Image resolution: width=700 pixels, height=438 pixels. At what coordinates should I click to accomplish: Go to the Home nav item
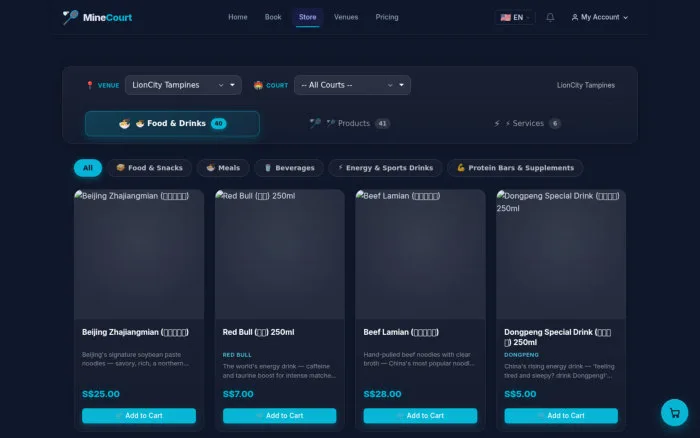pyautogui.click(x=238, y=17)
